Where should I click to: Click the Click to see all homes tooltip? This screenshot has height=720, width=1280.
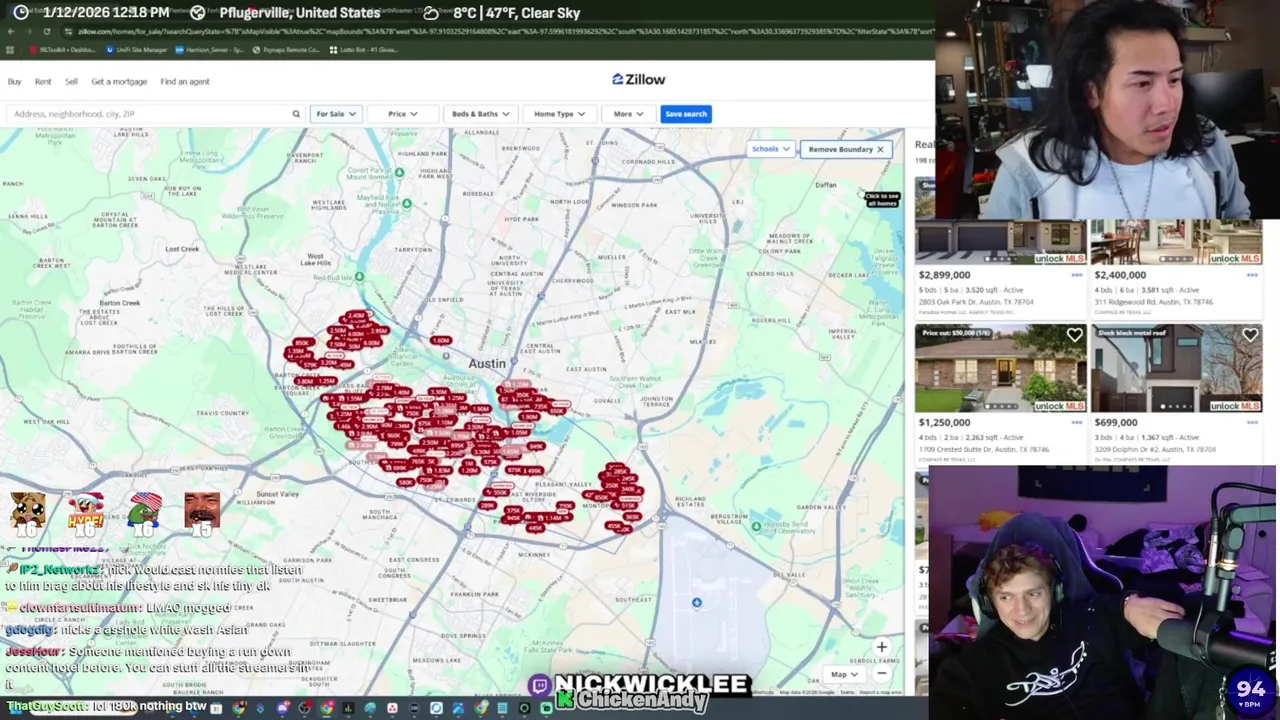882,199
